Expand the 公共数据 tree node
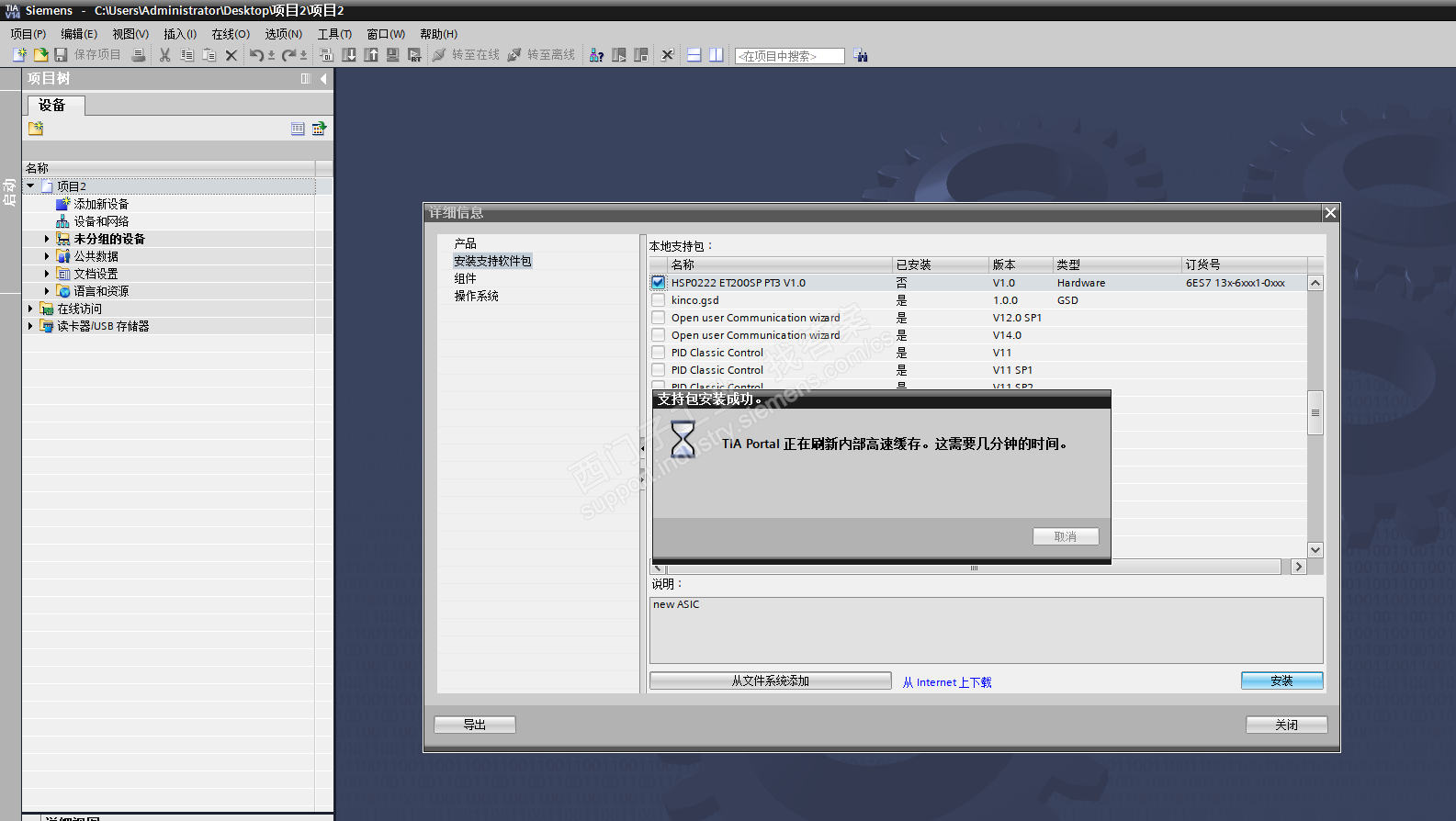 (47, 256)
